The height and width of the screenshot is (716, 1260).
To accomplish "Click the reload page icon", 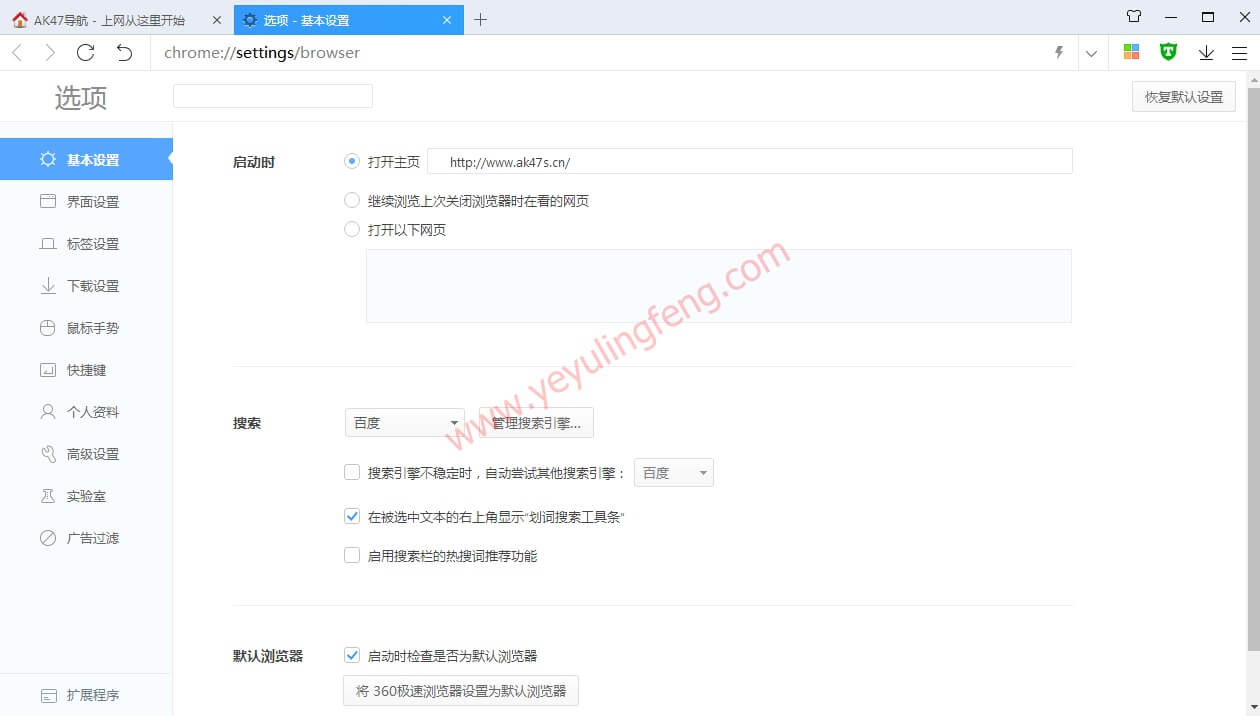I will tap(86, 53).
